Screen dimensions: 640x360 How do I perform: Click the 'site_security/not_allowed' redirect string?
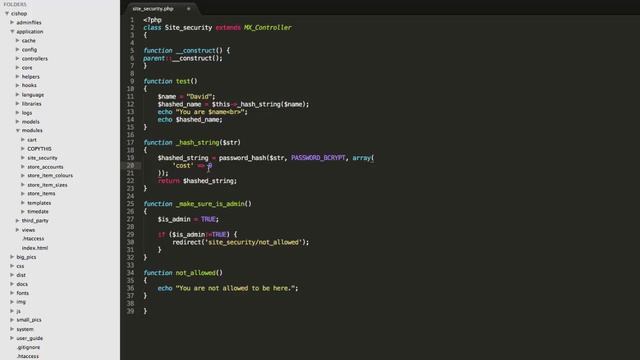coord(253,242)
